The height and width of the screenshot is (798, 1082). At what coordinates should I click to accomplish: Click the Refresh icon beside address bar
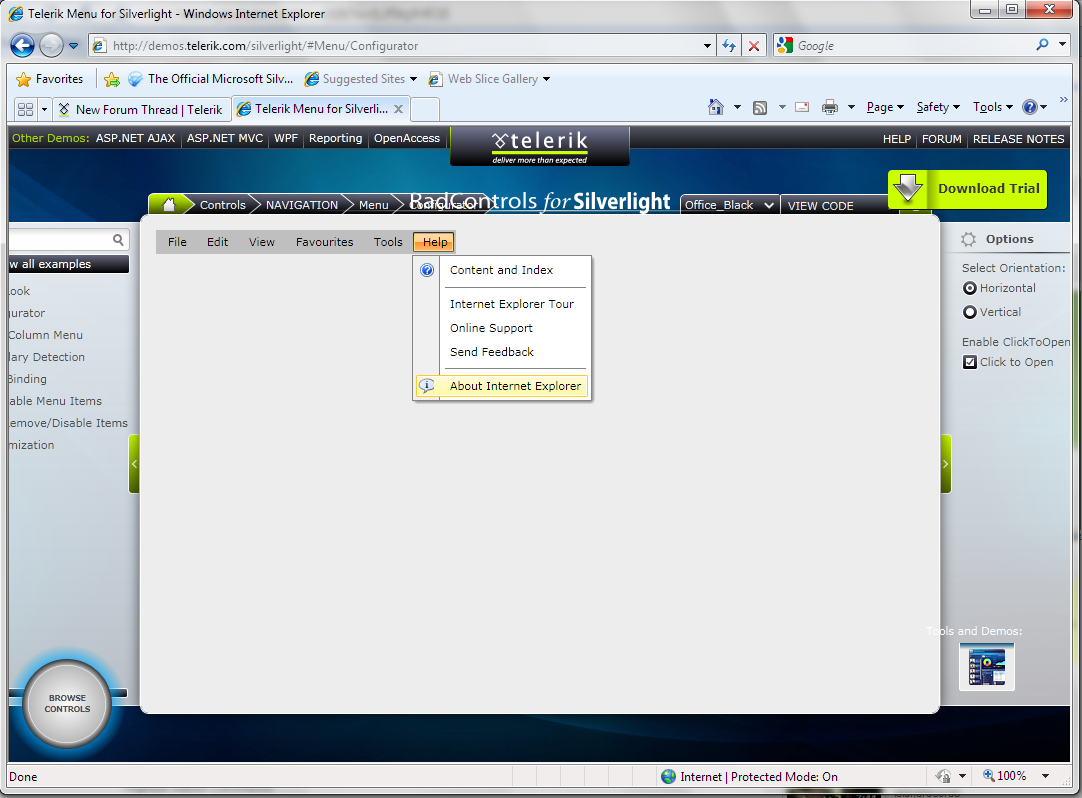tap(729, 46)
